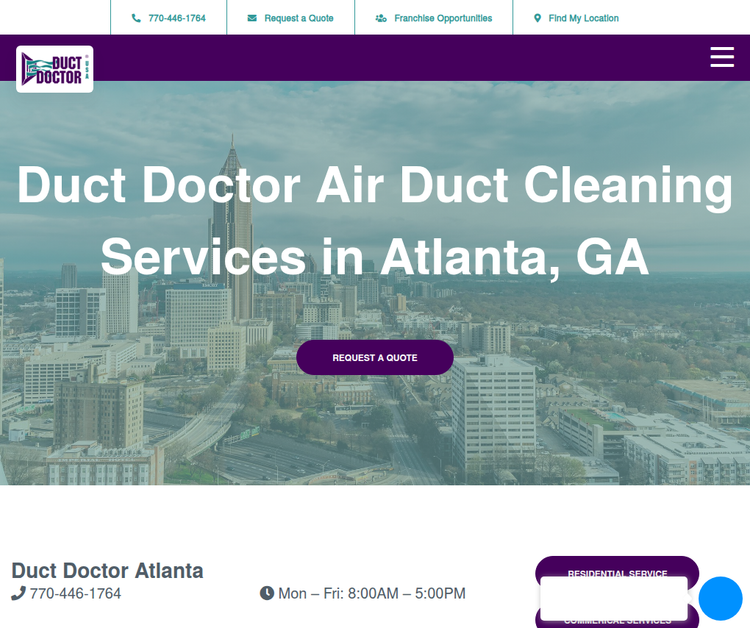Click the Duct Doctor Atlanta heading
Viewport: 750px width, 628px height.
(x=108, y=571)
